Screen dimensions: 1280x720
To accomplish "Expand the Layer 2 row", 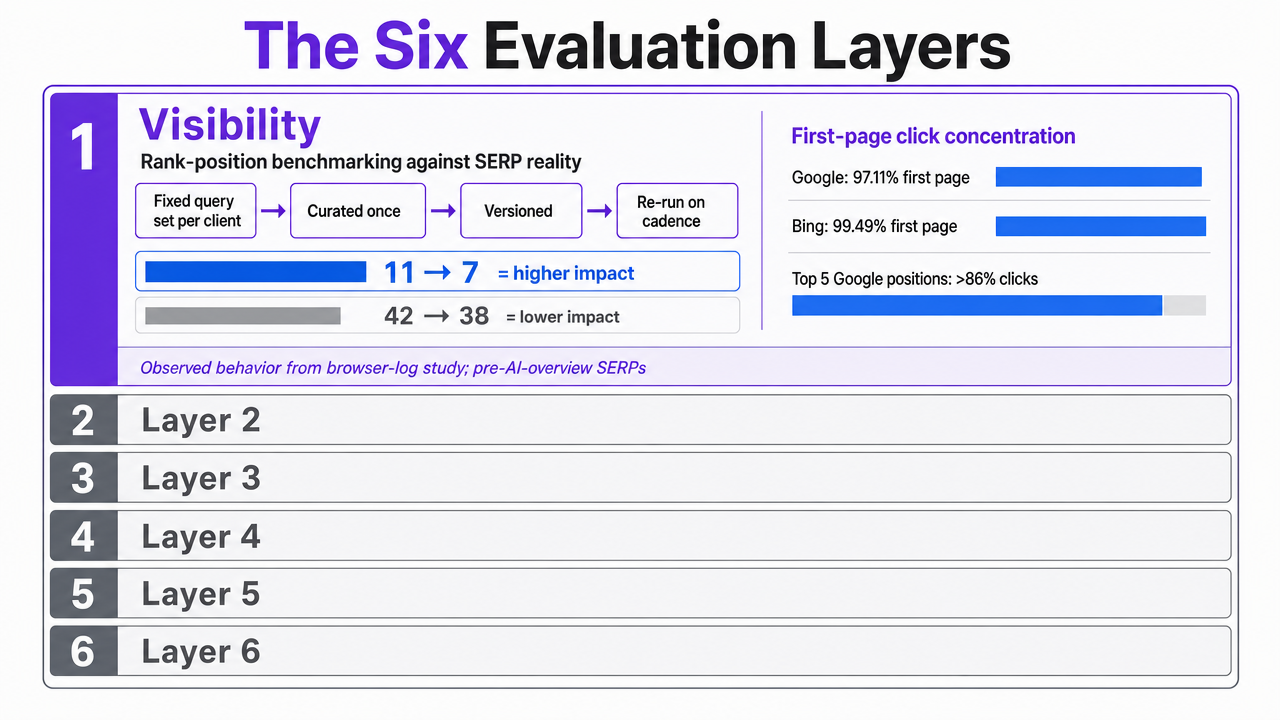I will (x=640, y=420).
